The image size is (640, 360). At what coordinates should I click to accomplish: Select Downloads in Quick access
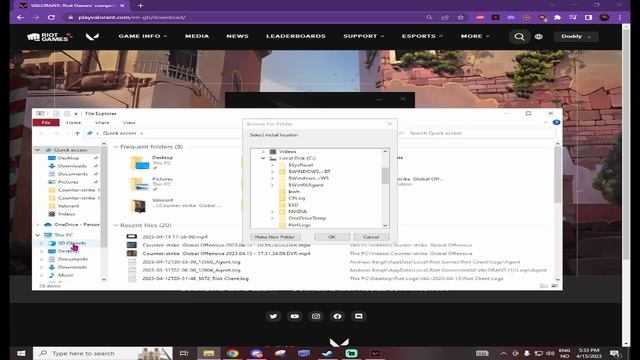click(72, 166)
